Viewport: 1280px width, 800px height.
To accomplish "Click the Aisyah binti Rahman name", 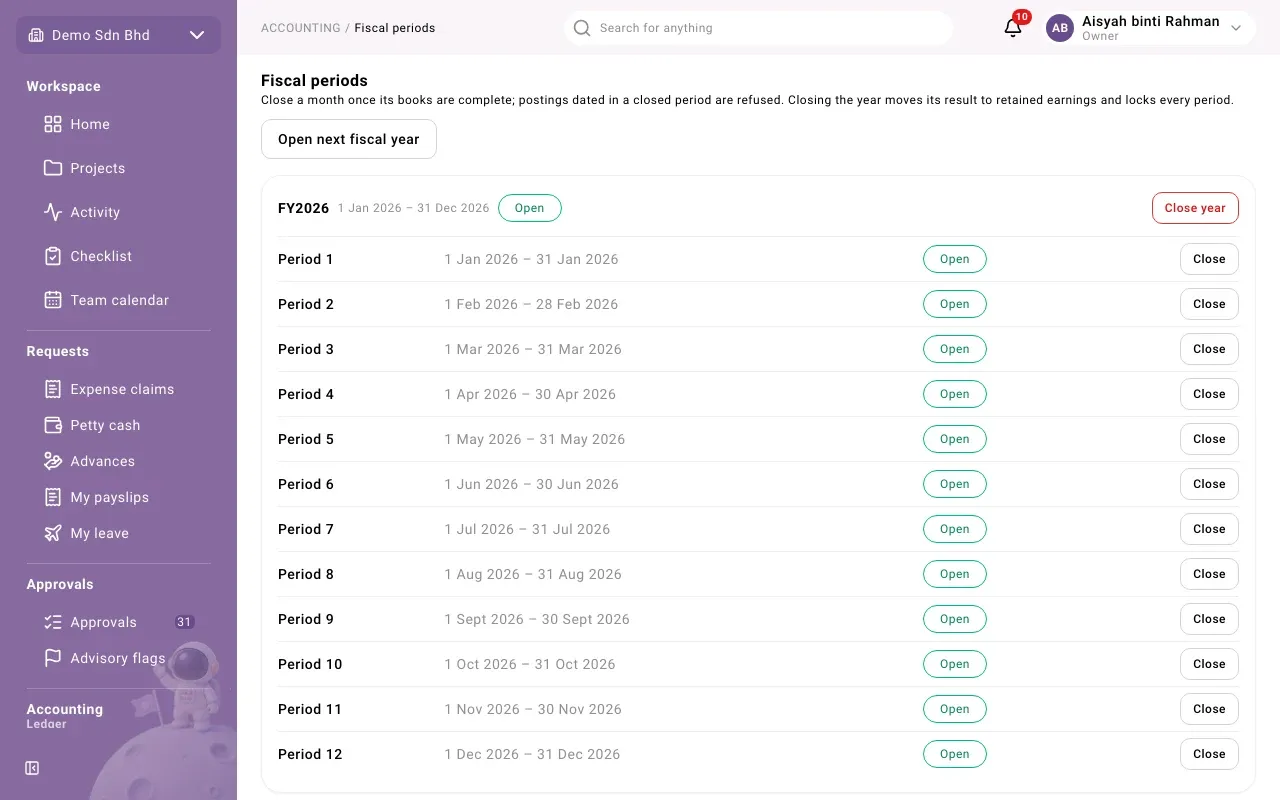I will (1150, 21).
